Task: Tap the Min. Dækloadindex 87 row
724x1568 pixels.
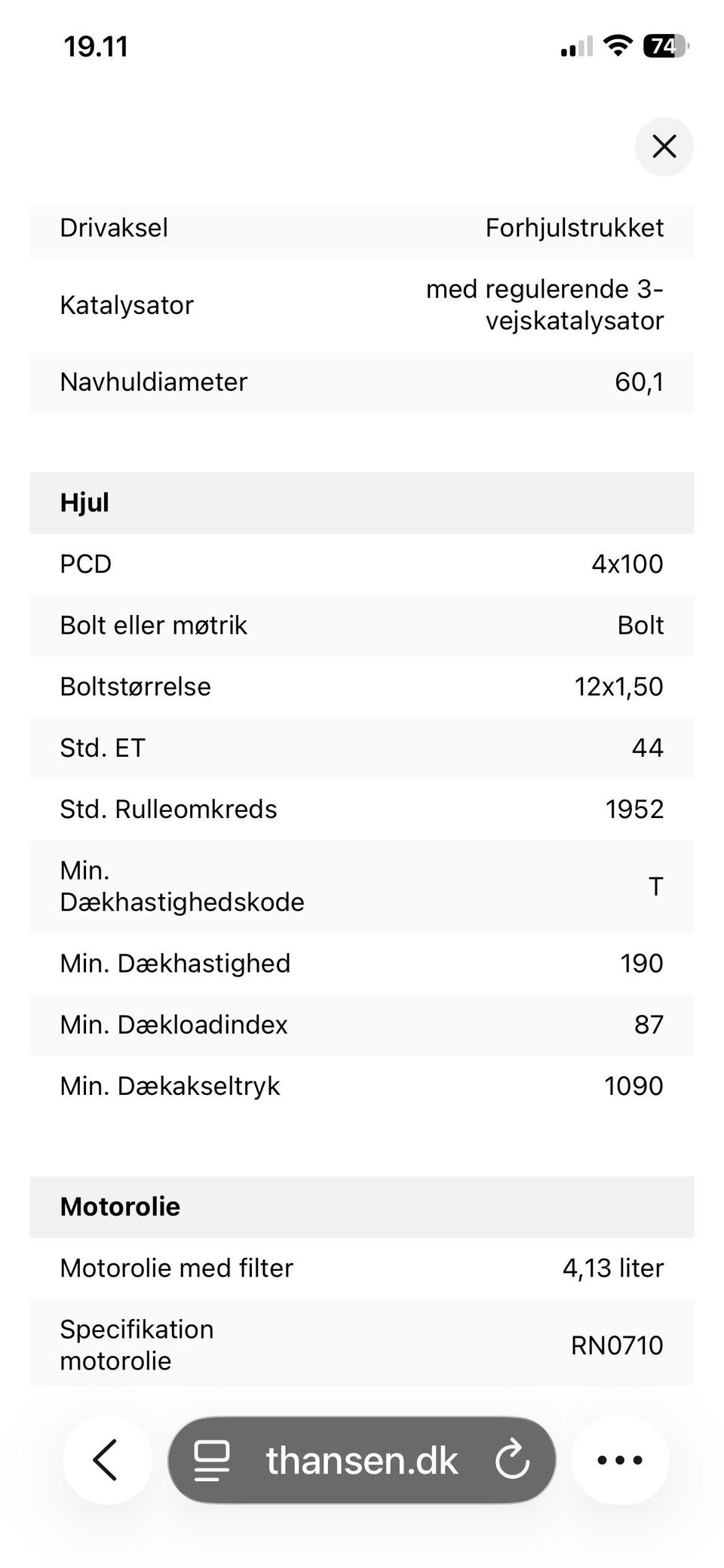Action: [362, 1025]
